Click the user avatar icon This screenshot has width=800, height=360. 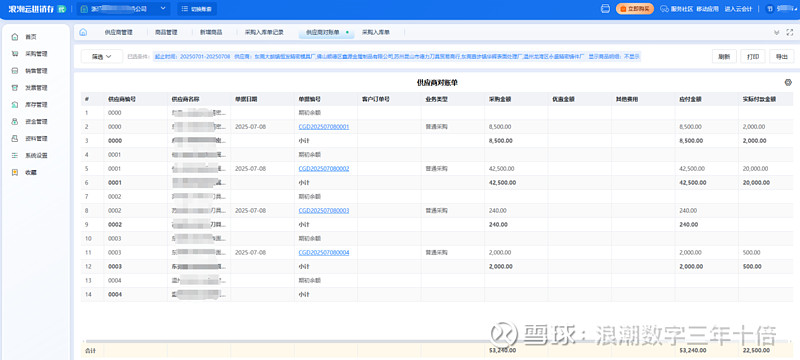[769, 9]
